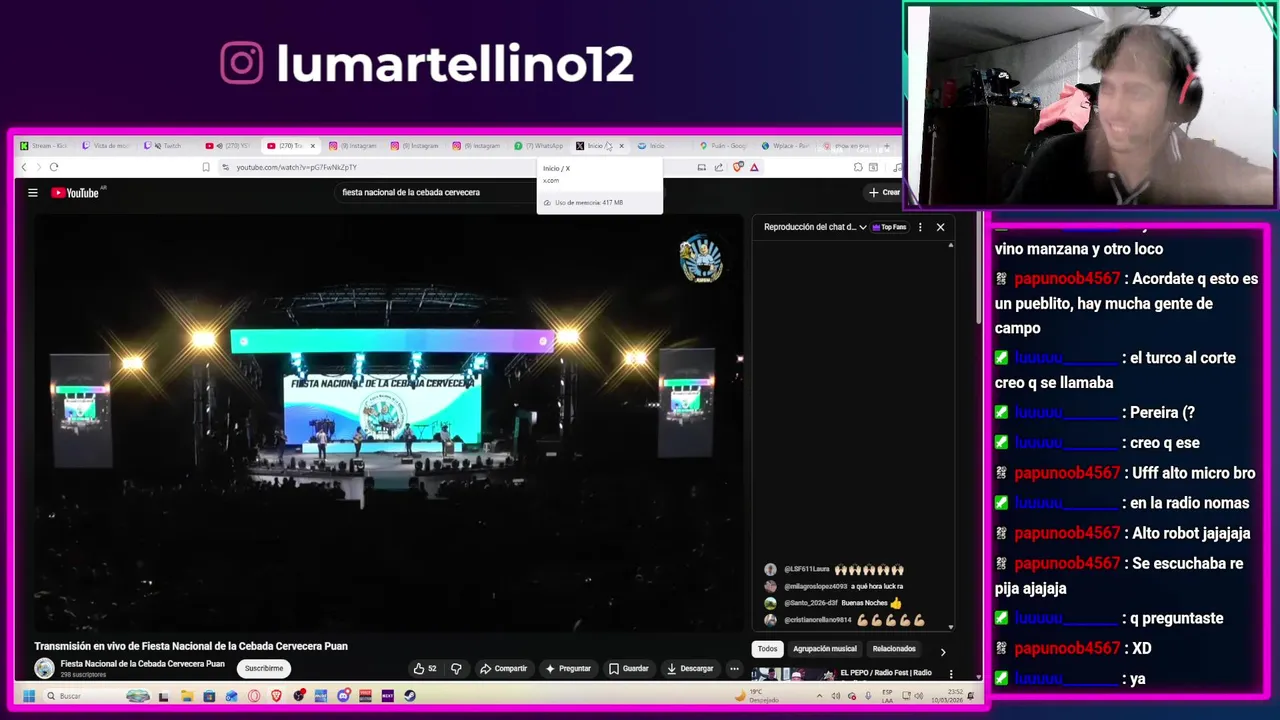
Task: Click chat user @cristianorellano9814
Action: [x=818, y=620]
